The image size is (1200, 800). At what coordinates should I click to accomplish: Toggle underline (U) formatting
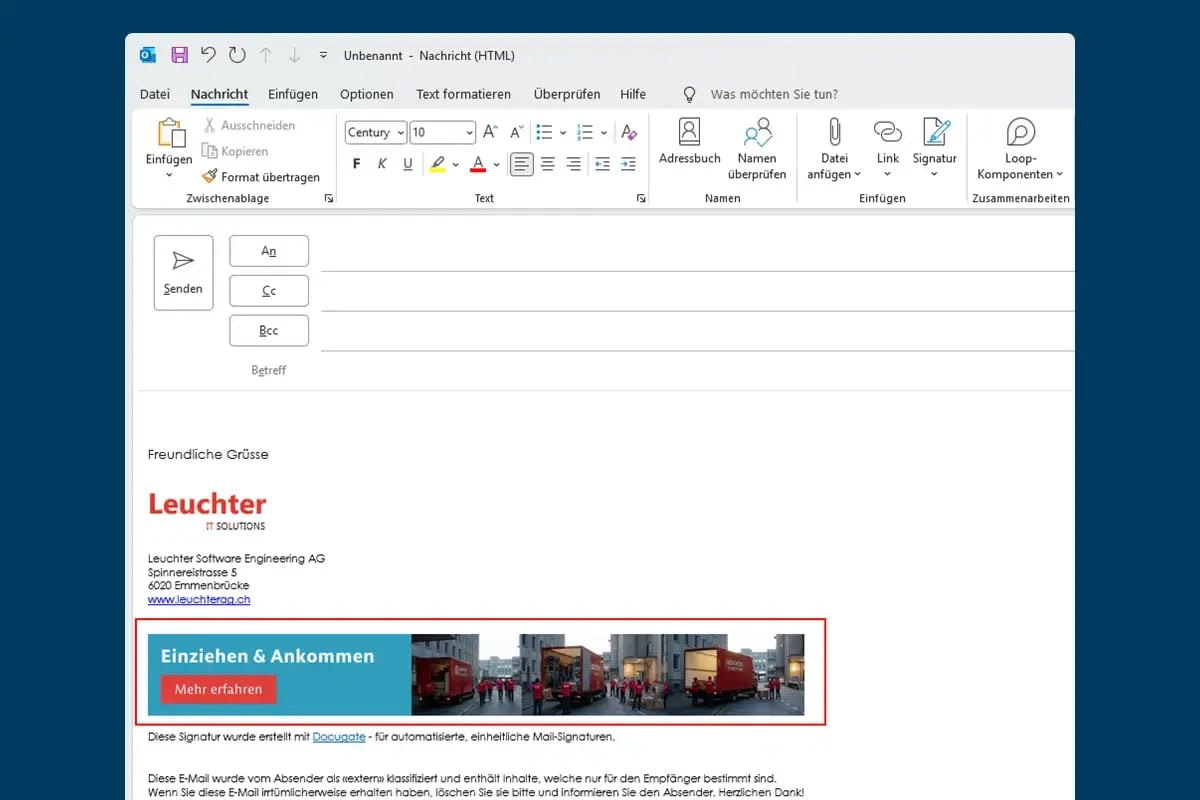tap(407, 164)
